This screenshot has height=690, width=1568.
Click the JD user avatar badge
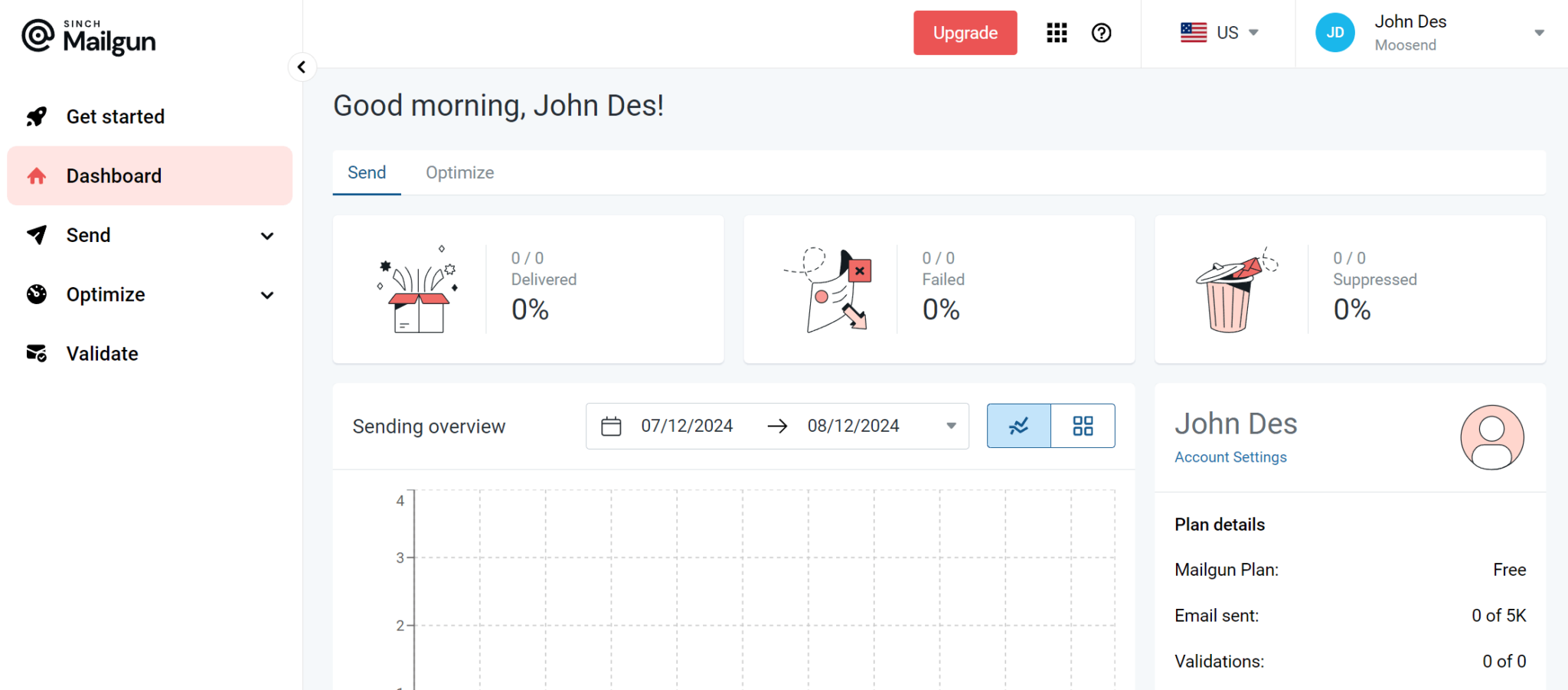1334,33
